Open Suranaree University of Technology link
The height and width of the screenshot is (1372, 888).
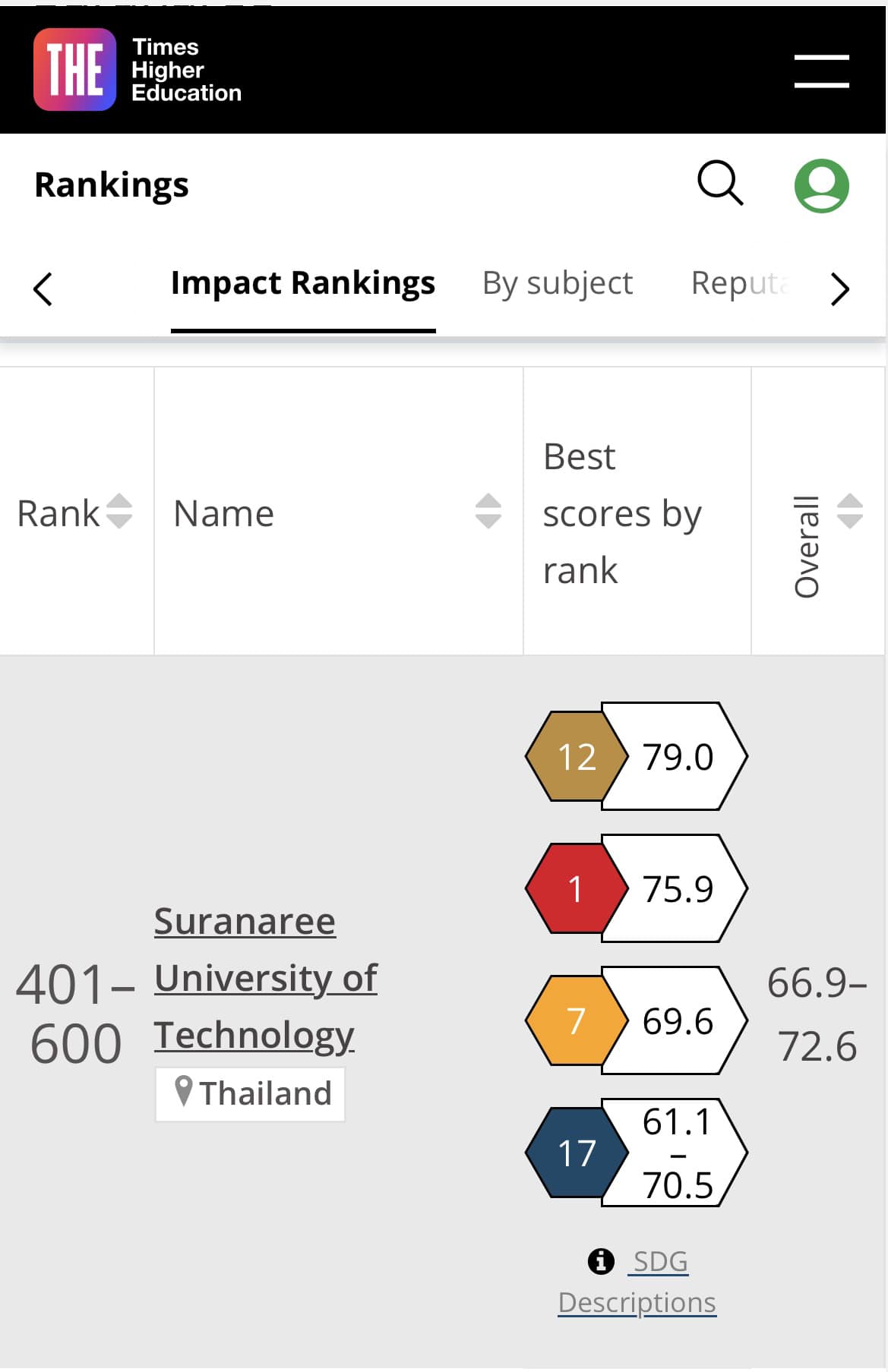pos(265,978)
